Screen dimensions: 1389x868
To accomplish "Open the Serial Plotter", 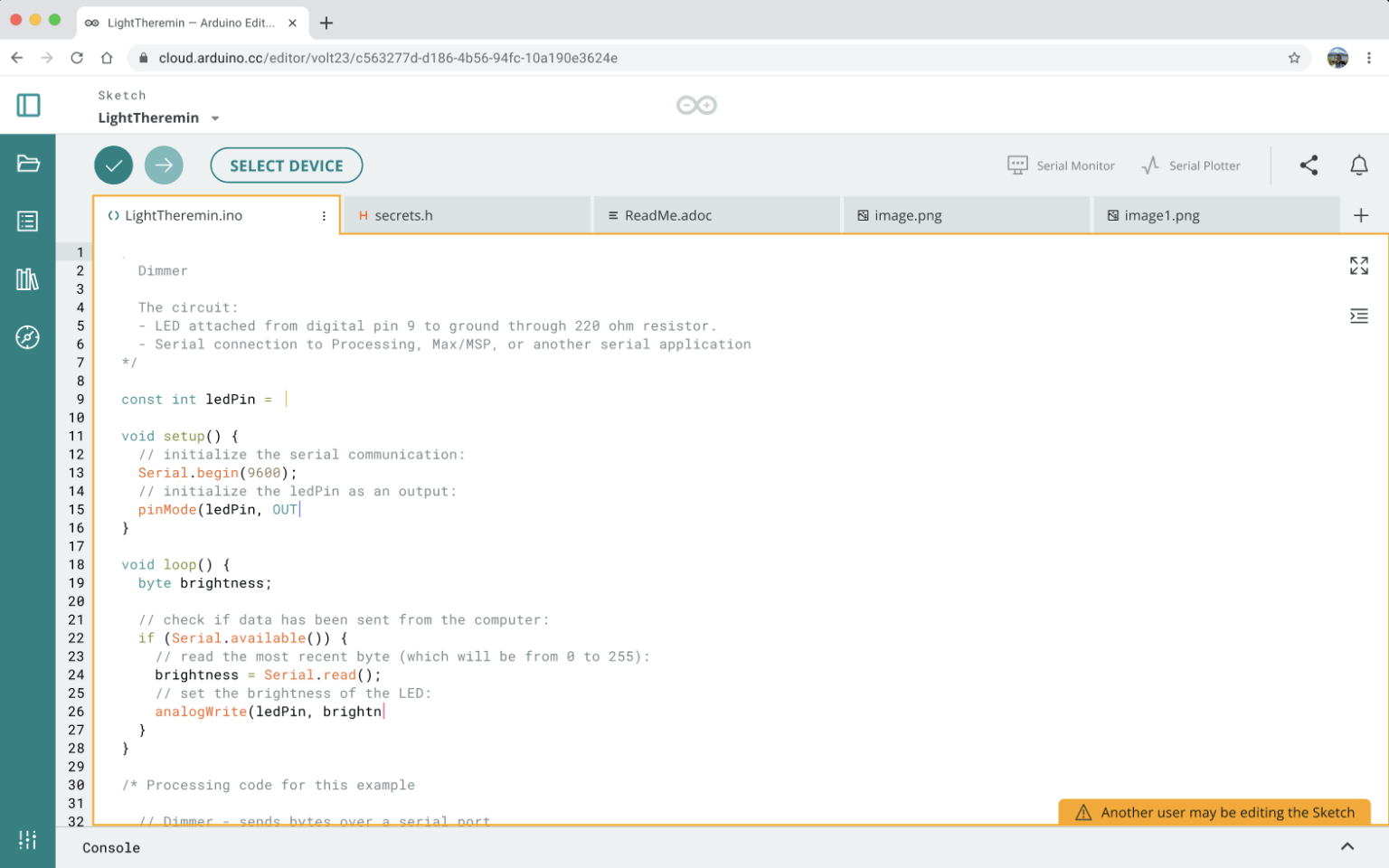I will (x=1192, y=165).
